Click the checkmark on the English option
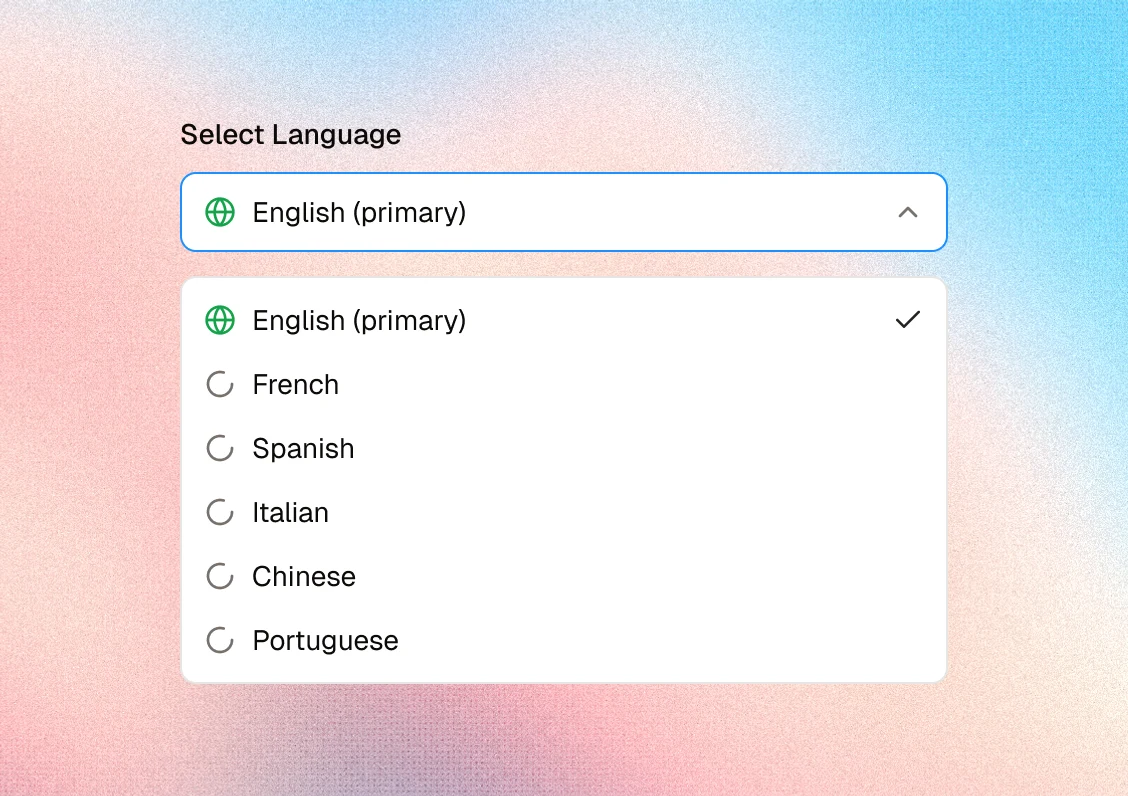The height and width of the screenshot is (796, 1128). click(x=908, y=320)
